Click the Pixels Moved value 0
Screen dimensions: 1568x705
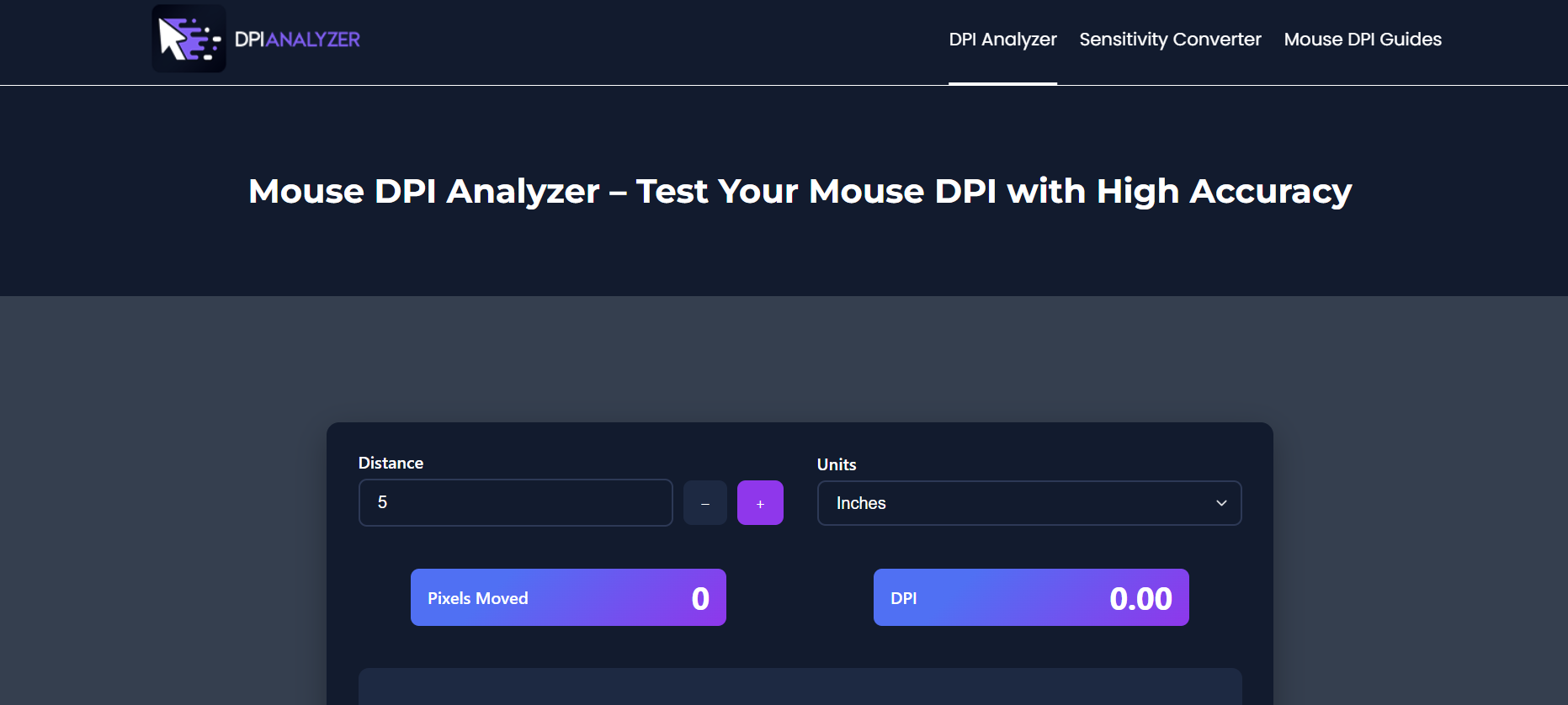[x=700, y=599]
